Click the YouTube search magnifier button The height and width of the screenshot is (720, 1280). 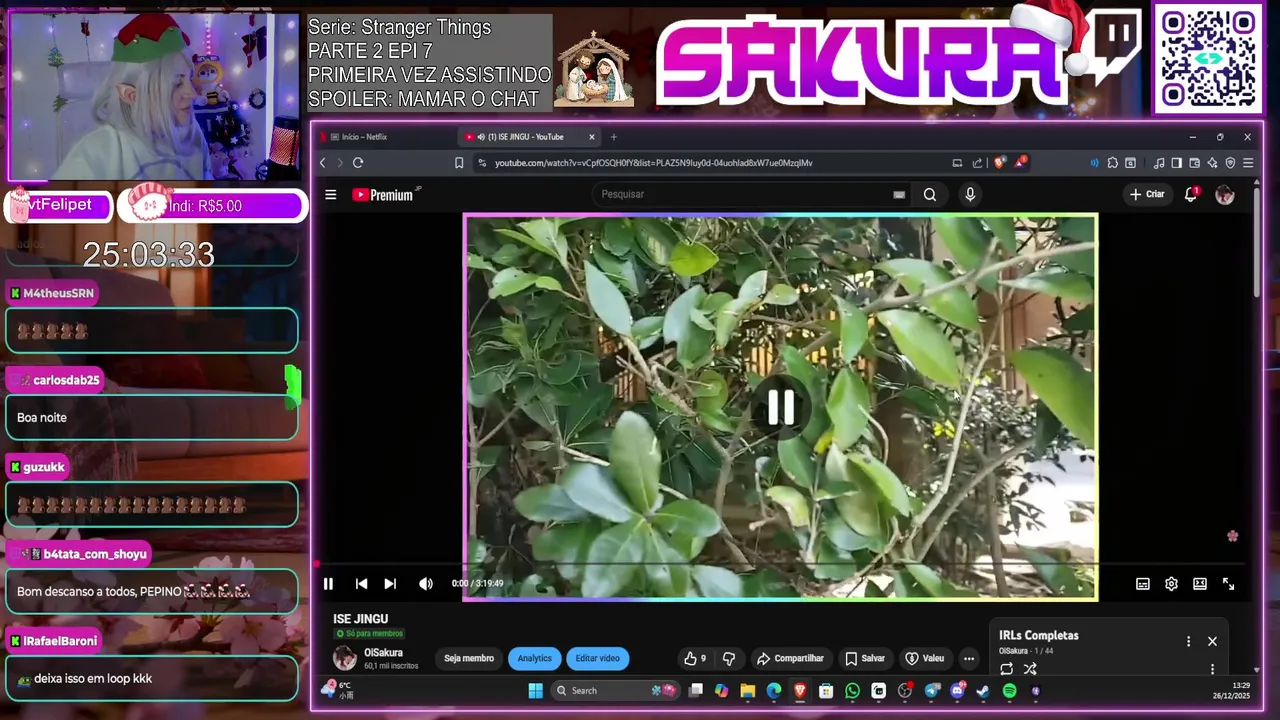(930, 195)
